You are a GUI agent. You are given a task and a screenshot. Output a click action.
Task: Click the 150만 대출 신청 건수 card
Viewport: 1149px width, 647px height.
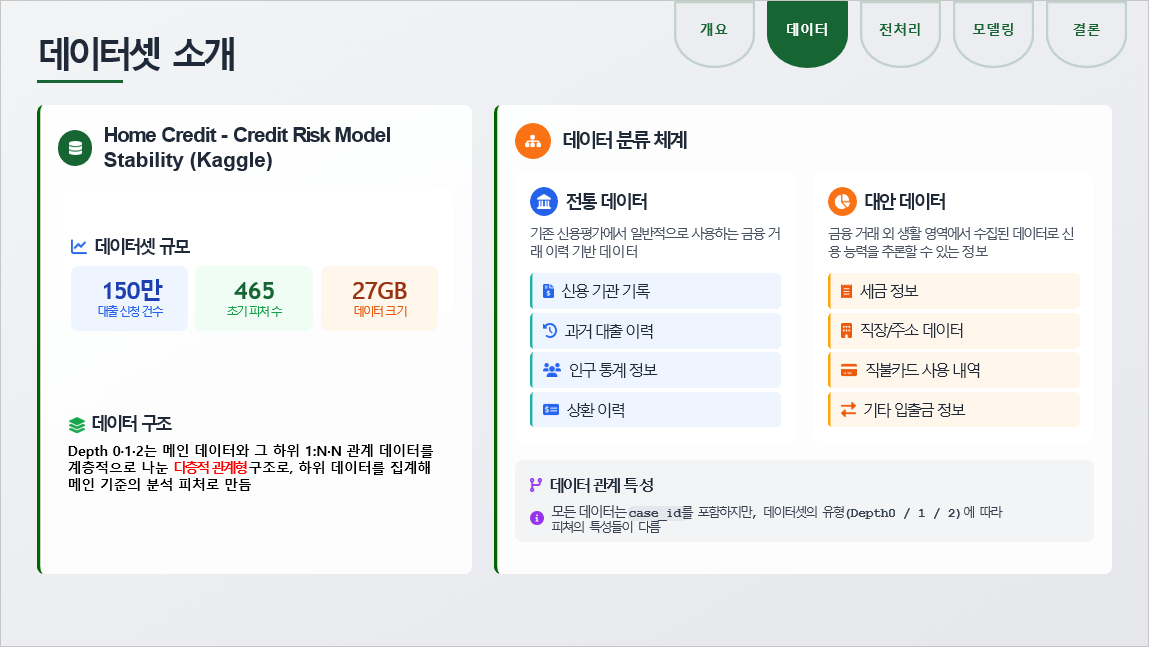tap(130, 298)
